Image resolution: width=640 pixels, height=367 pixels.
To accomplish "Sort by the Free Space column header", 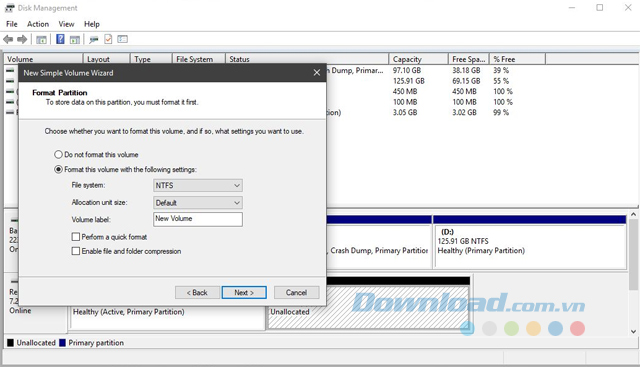I will click(x=469, y=59).
